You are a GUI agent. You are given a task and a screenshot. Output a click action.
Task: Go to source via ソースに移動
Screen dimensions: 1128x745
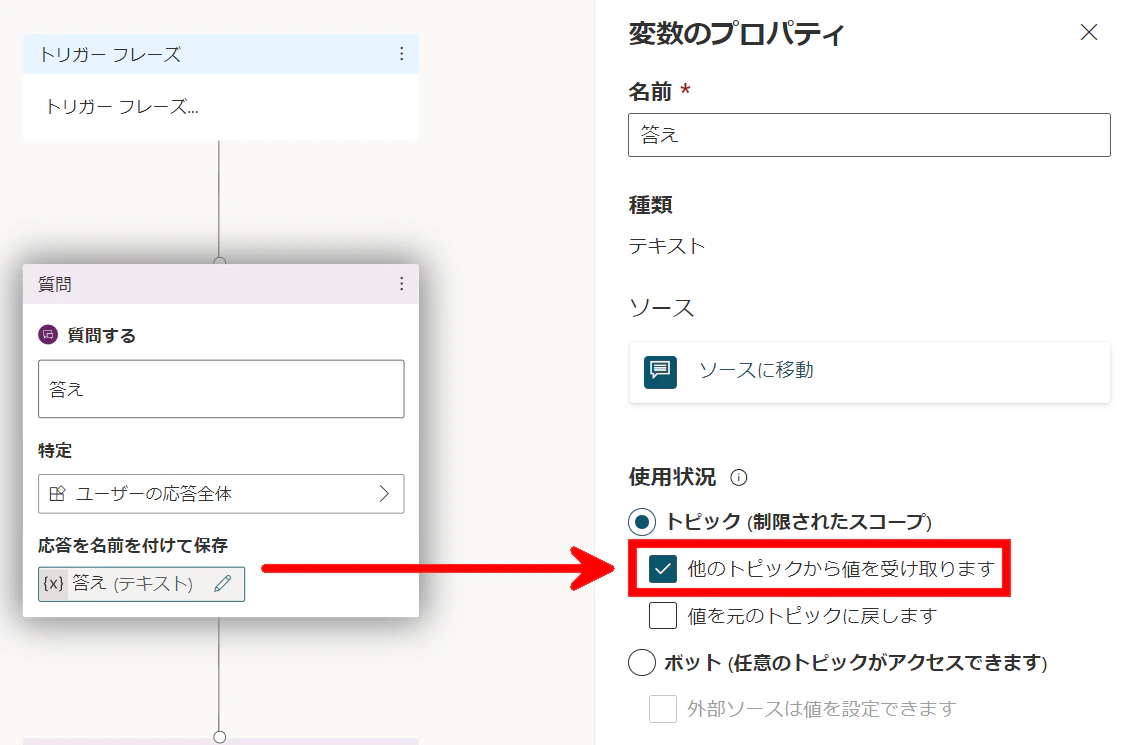pos(869,372)
